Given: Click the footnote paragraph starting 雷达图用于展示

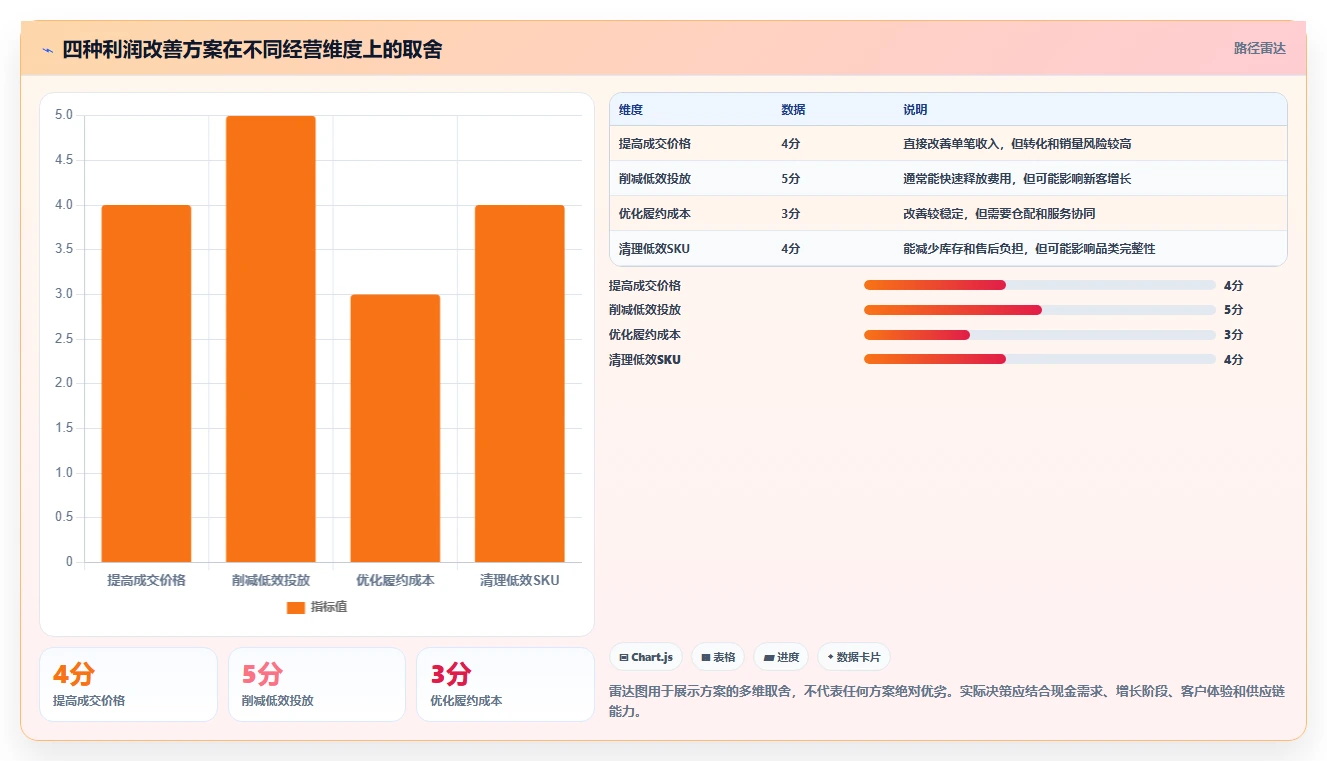Looking at the screenshot, I should click(x=947, y=702).
